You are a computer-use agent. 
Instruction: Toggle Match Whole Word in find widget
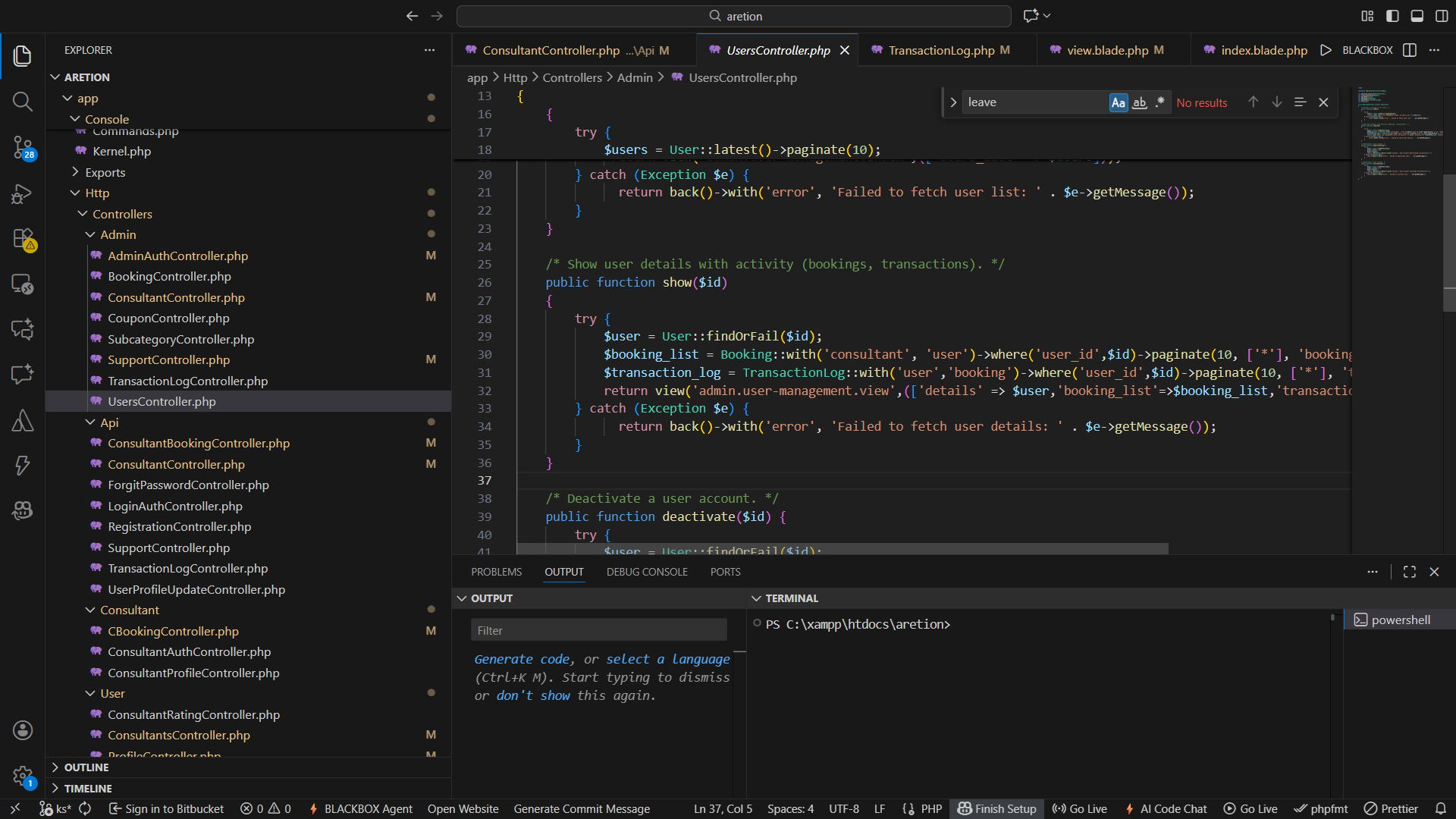click(x=1139, y=102)
